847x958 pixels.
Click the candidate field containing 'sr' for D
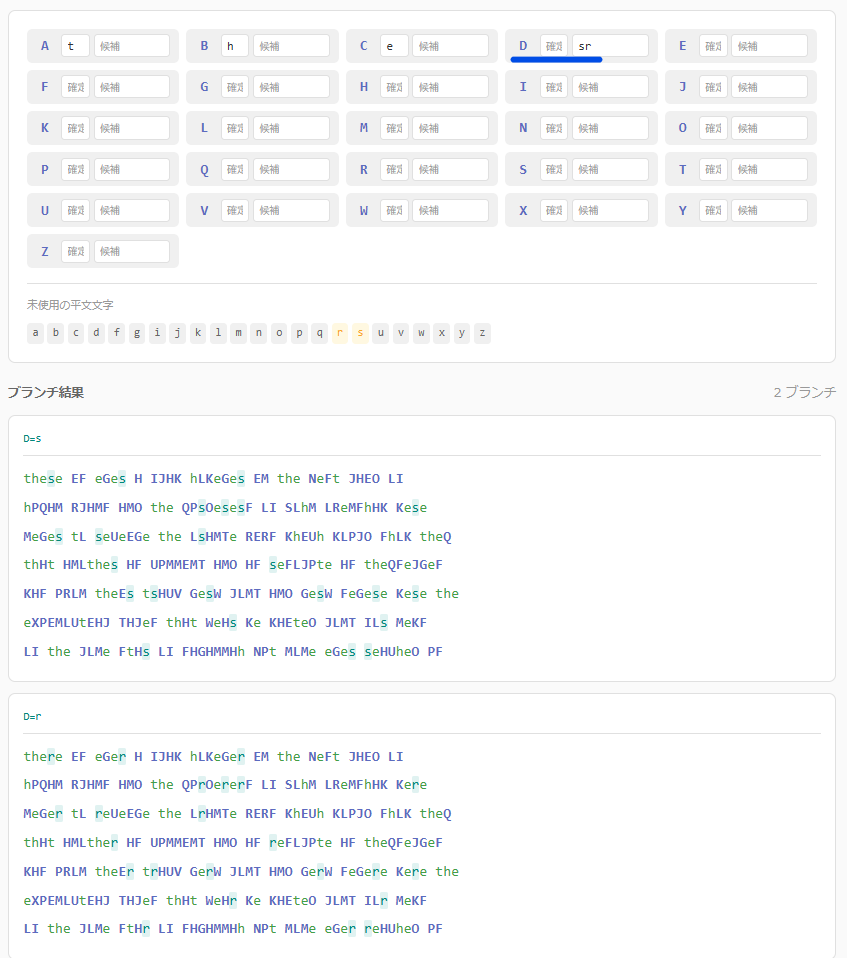(x=610, y=46)
